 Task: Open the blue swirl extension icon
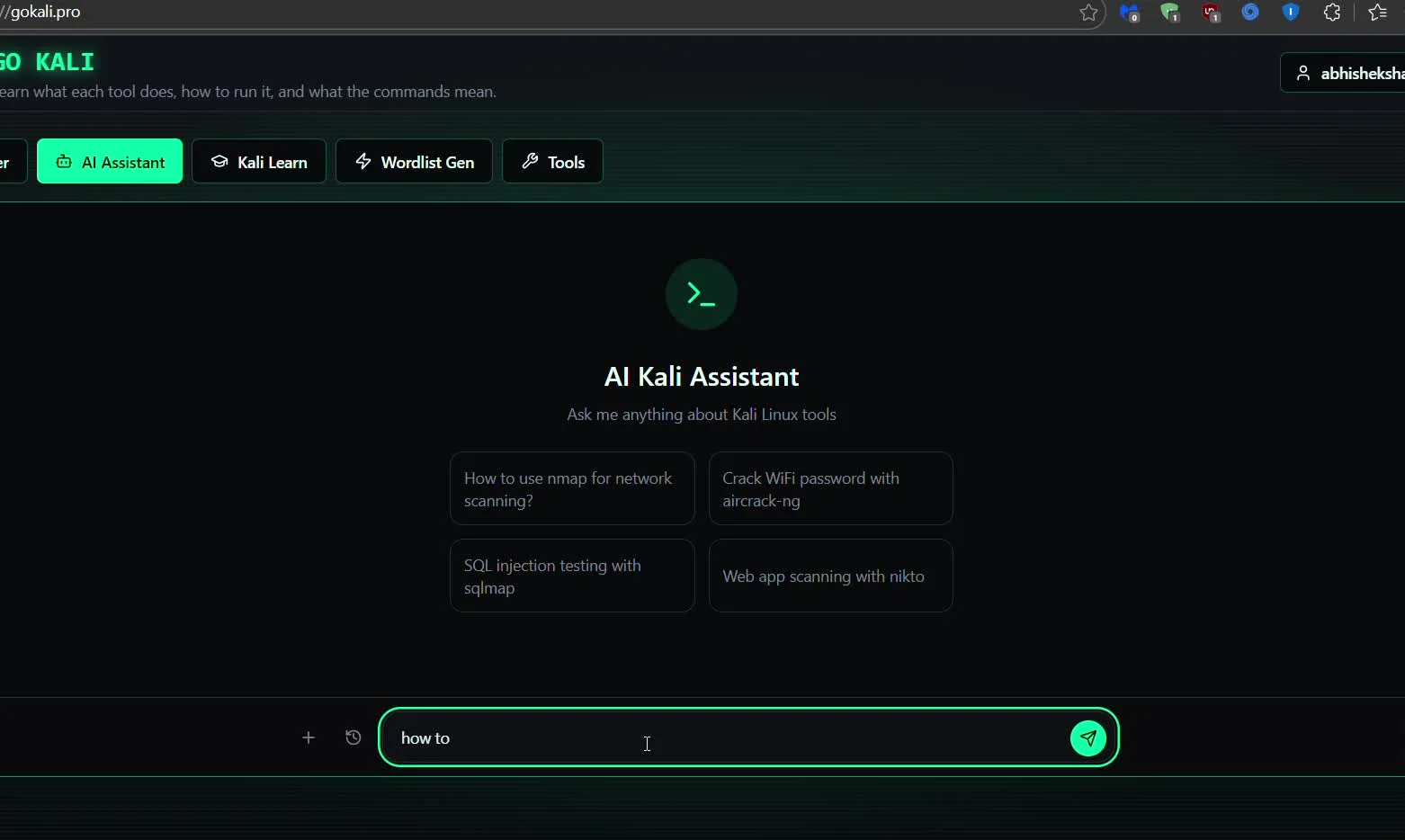pos(1250,13)
